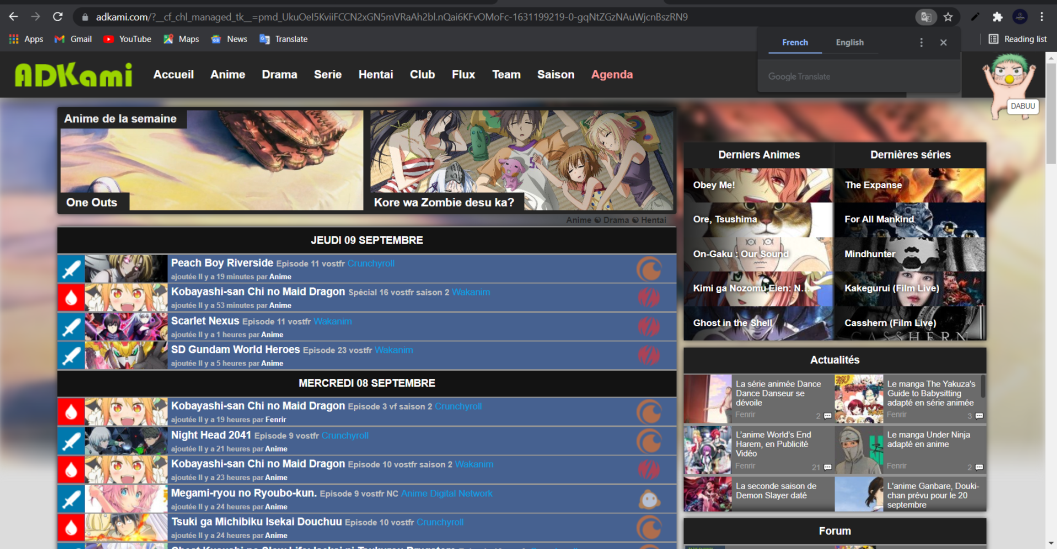Open the Drama menu
Viewport: 1057px width, 549px height.
tap(280, 75)
